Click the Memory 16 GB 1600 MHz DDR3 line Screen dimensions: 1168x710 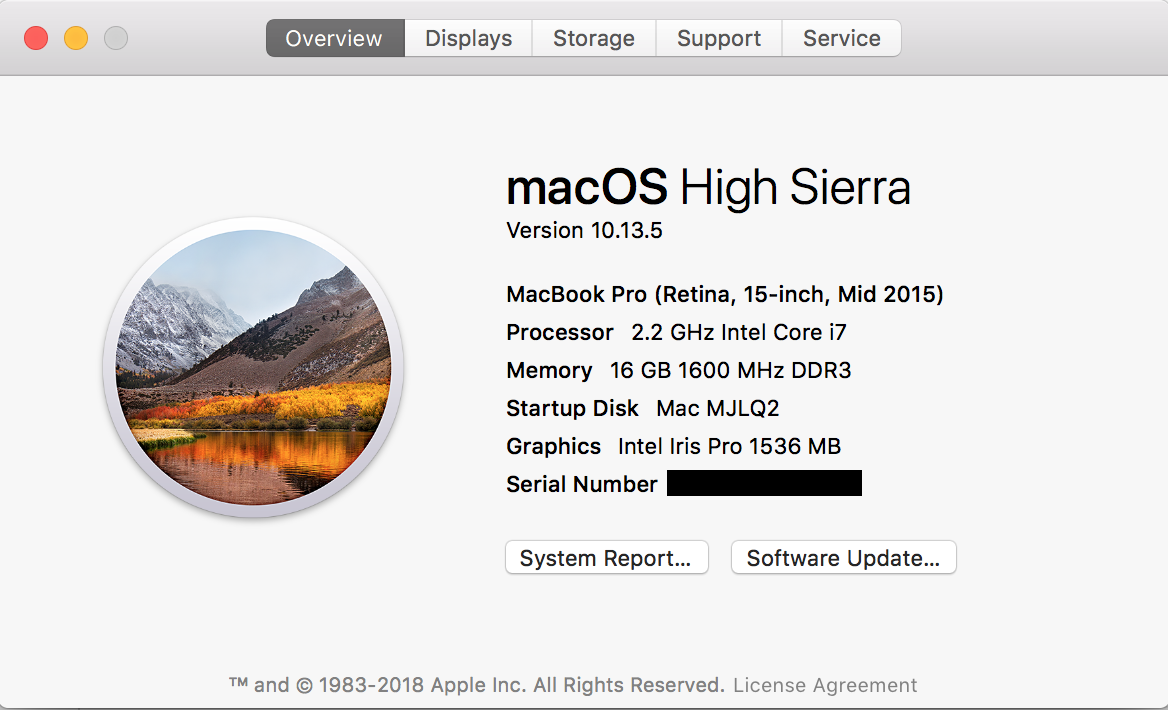[x=679, y=371]
